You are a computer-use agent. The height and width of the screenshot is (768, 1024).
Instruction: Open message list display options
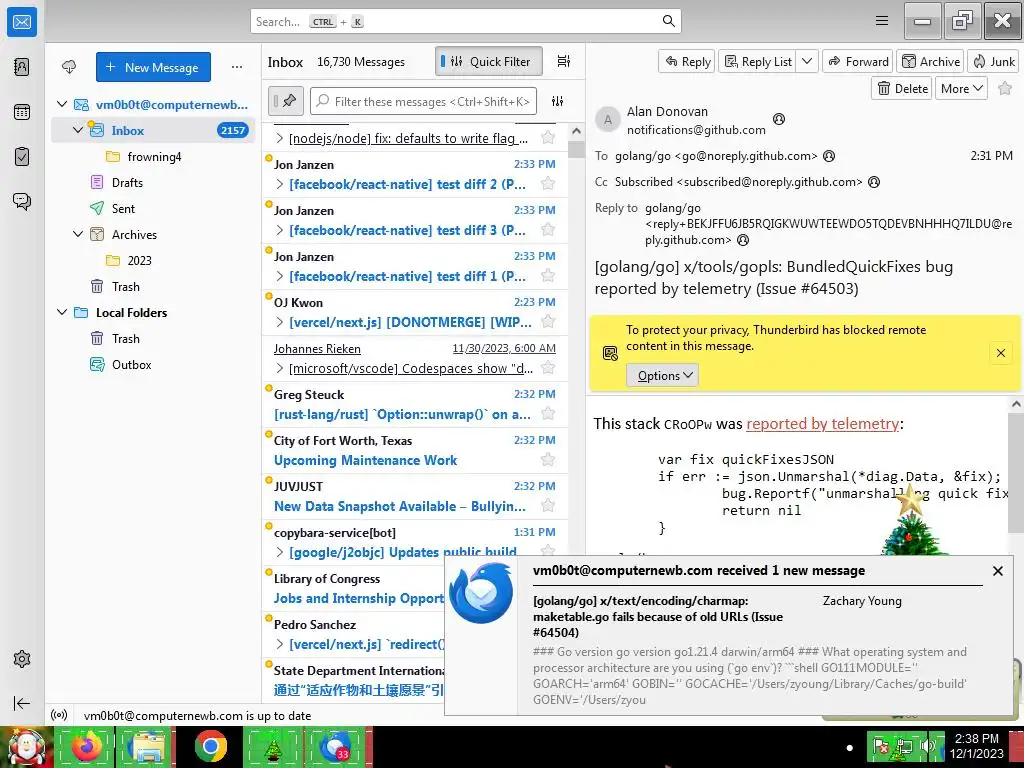564,61
